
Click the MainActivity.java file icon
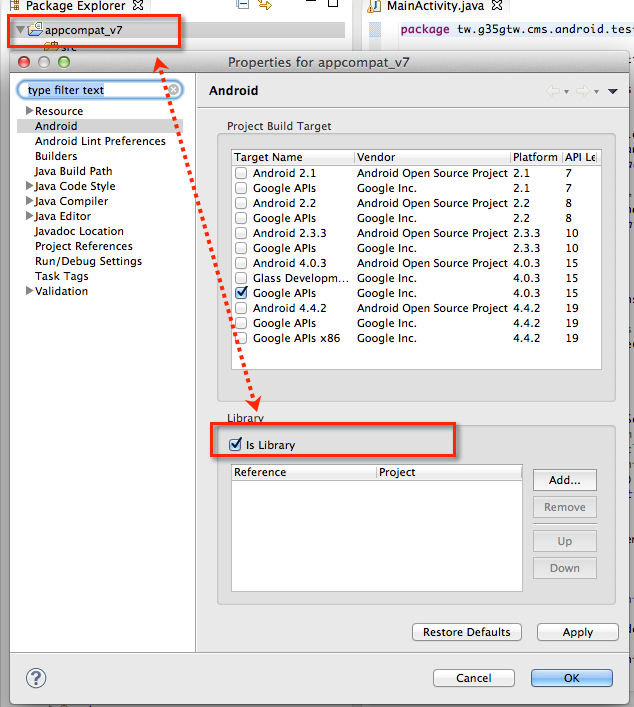tap(375, 6)
